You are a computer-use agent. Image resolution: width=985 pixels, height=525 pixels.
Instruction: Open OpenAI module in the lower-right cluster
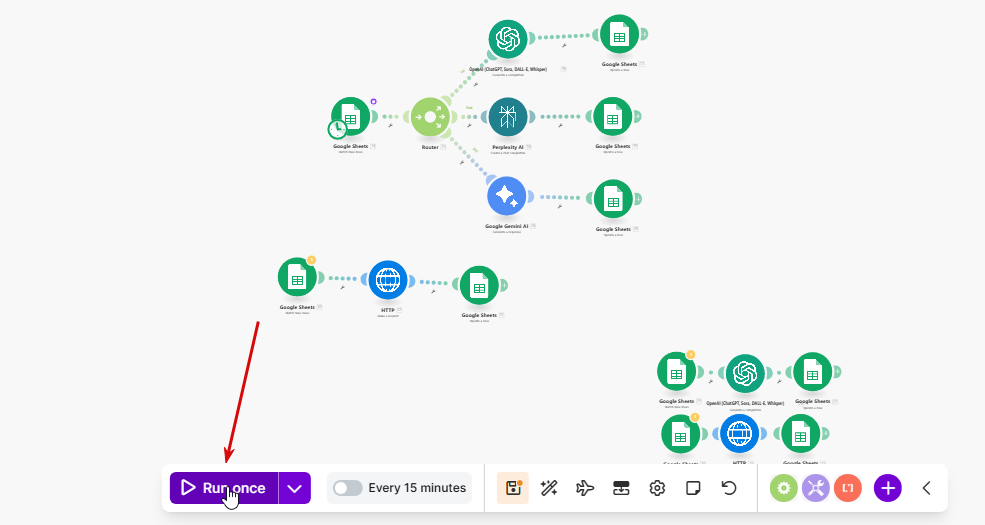pos(745,374)
